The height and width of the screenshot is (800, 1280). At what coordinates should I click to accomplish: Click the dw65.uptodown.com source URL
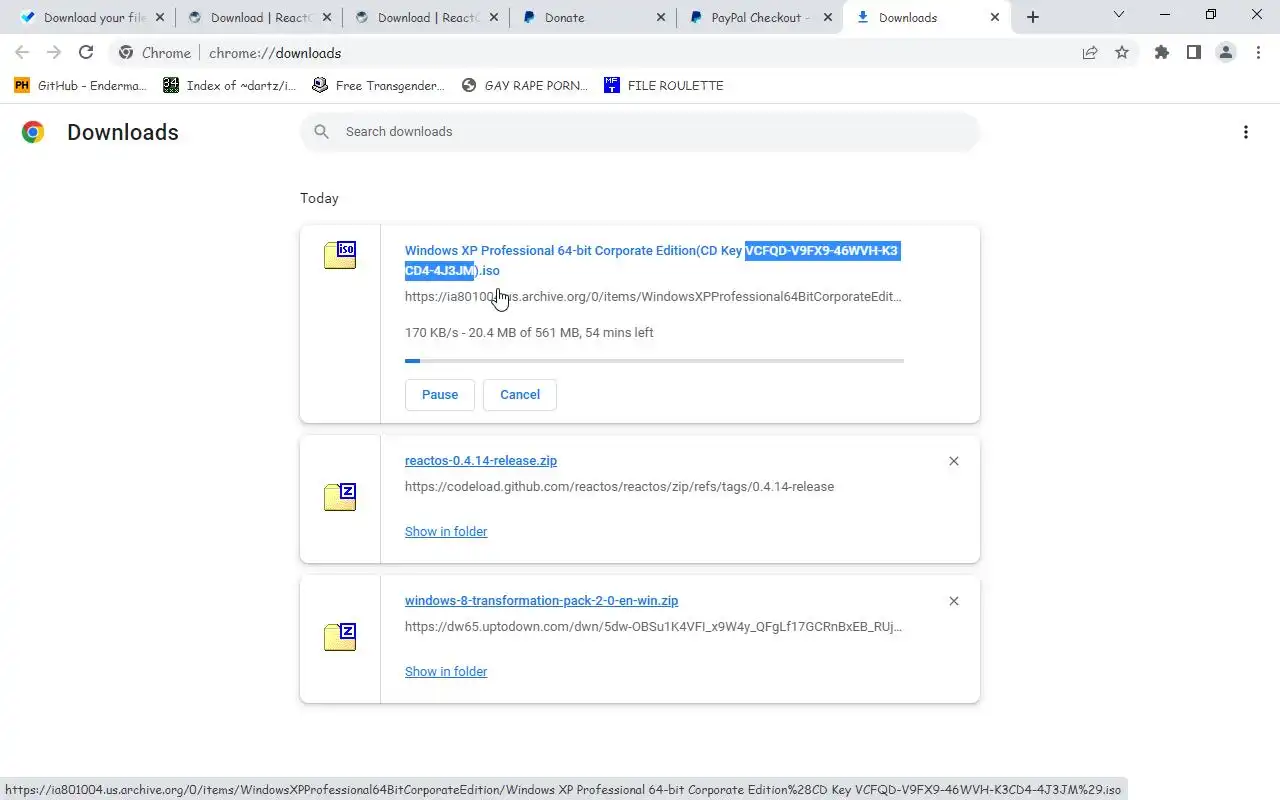[653, 627]
